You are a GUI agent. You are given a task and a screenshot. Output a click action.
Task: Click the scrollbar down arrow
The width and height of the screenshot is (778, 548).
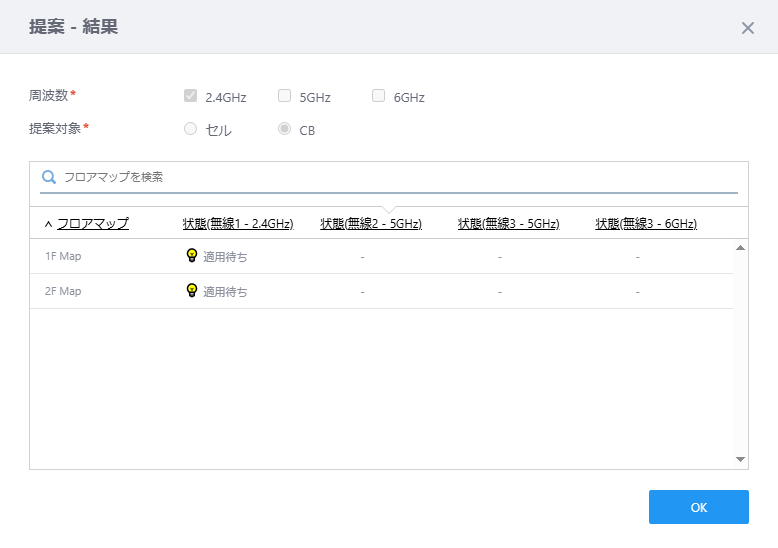tap(740, 459)
